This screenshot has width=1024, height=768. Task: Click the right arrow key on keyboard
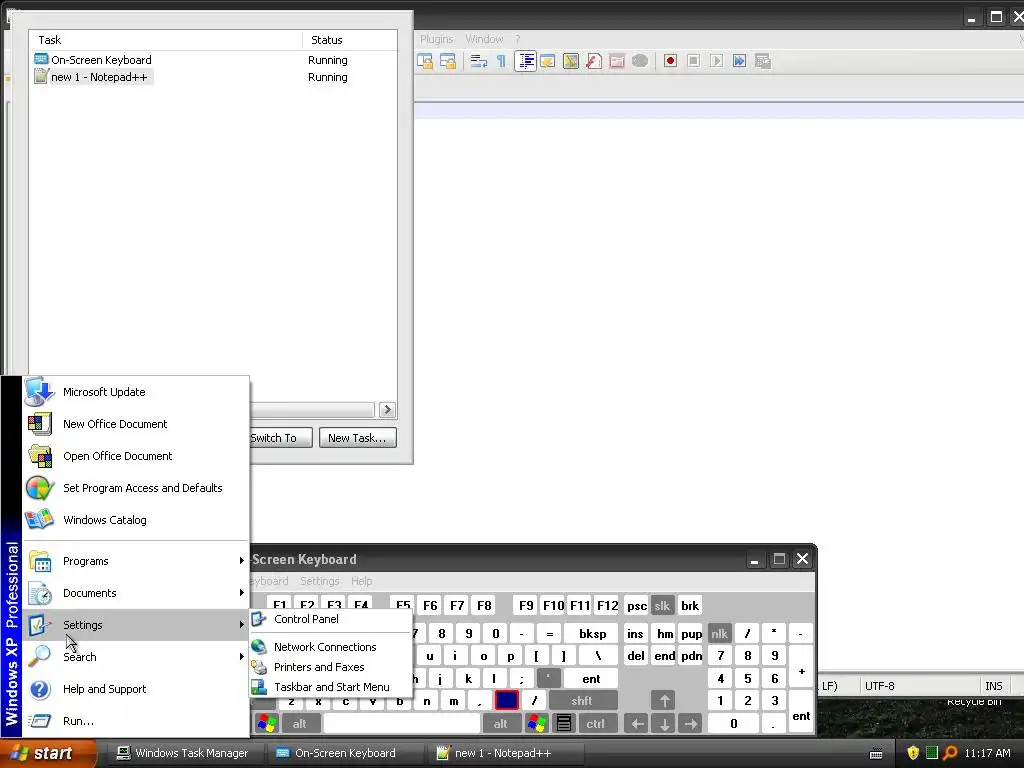coord(691,723)
